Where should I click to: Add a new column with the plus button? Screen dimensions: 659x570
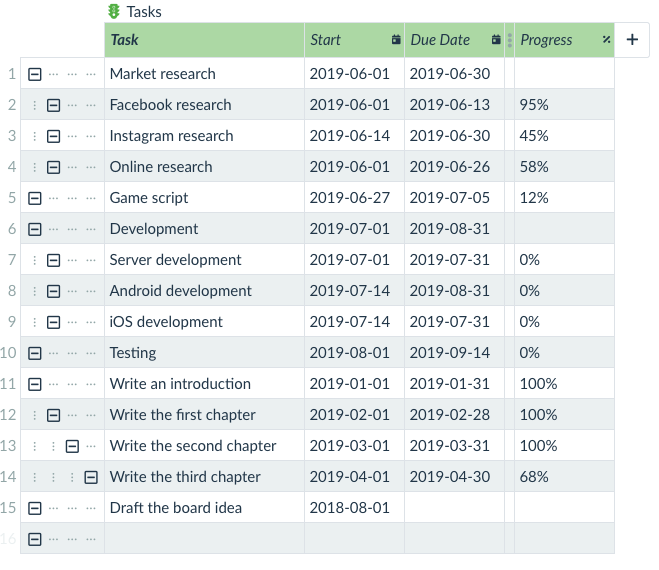click(x=631, y=40)
